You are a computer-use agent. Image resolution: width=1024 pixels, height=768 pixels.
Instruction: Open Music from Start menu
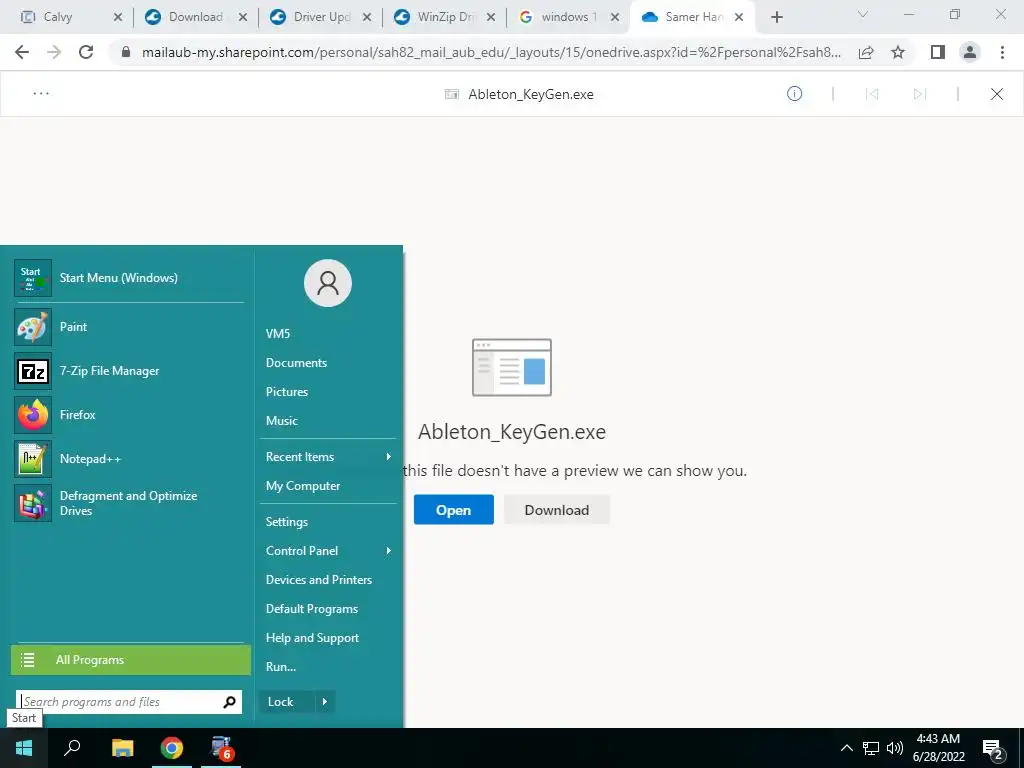point(281,421)
